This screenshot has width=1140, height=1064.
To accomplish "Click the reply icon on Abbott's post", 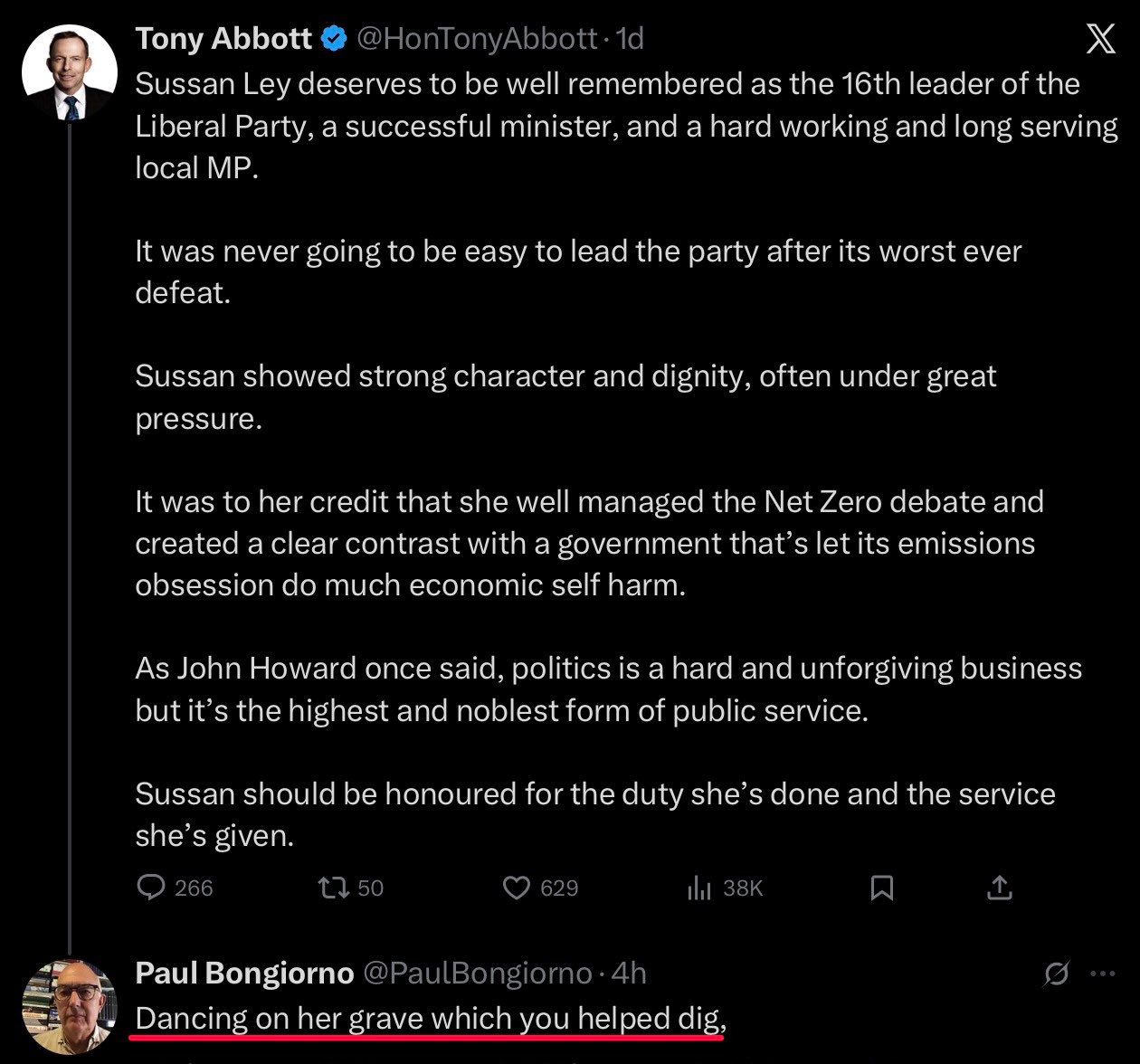I will click(x=150, y=888).
